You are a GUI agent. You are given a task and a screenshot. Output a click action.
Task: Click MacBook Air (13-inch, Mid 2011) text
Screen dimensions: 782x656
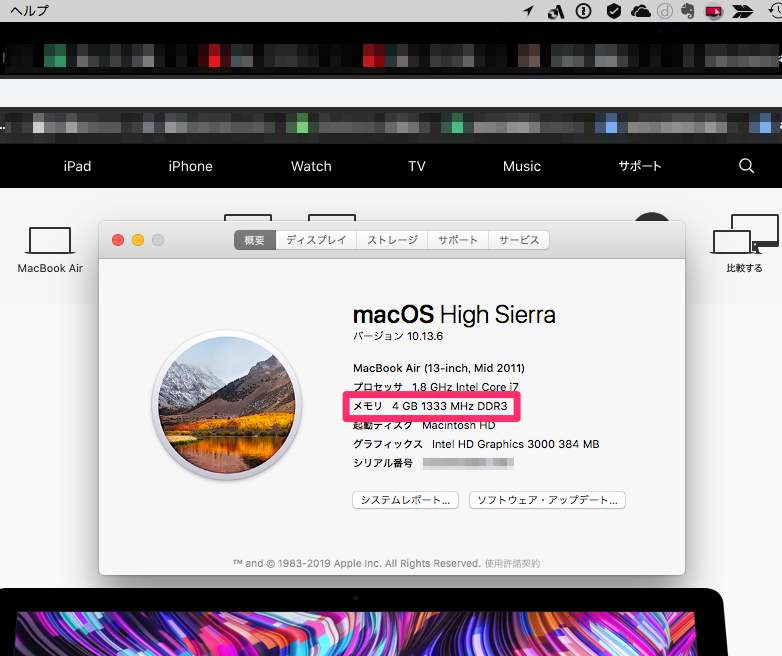(x=439, y=368)
